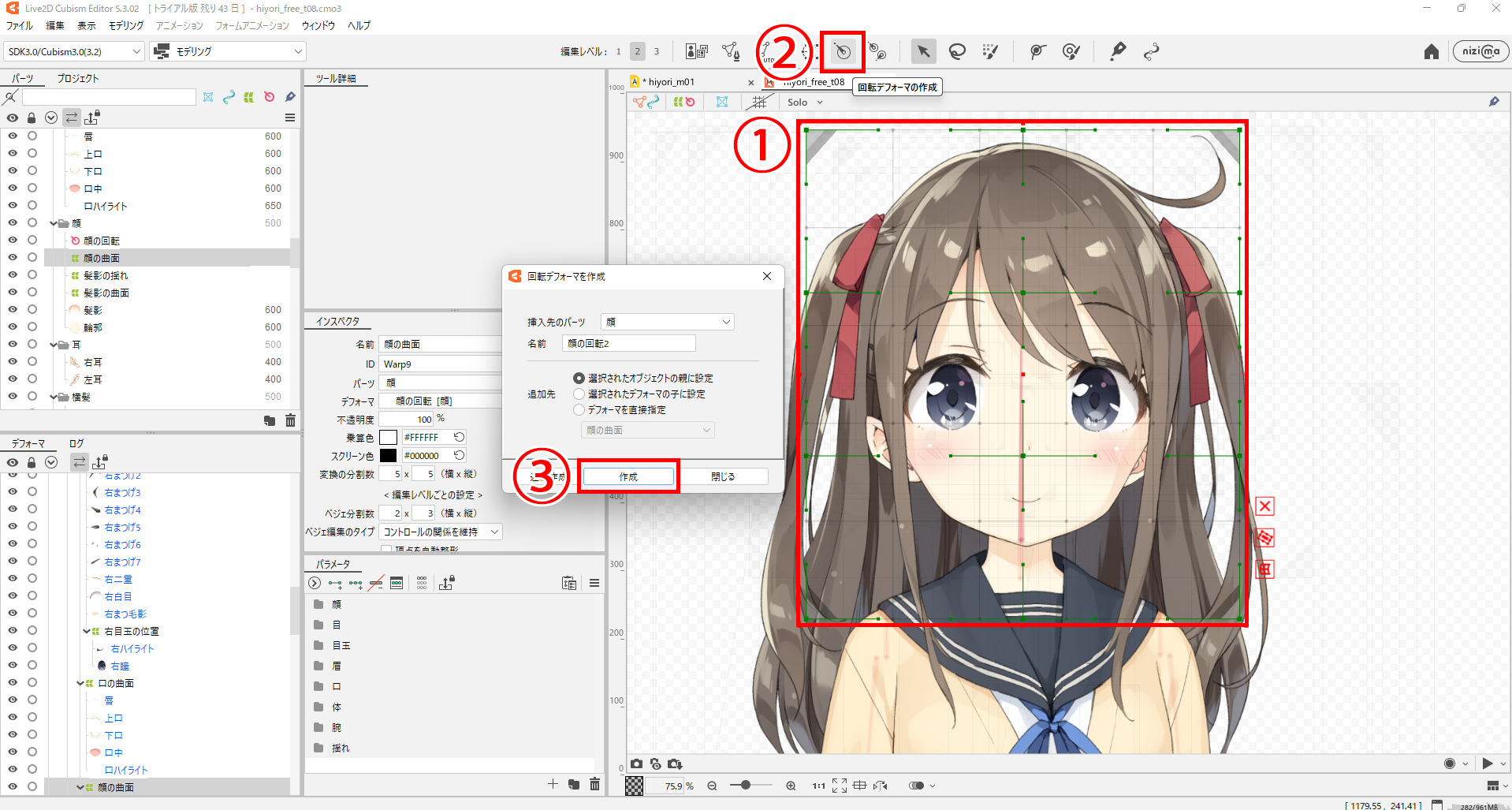Image resolution: width=1512 pixels, height=810 pixels.
Task: Collapse the 耳 folder in Parts tree
Action: (54, 345)
